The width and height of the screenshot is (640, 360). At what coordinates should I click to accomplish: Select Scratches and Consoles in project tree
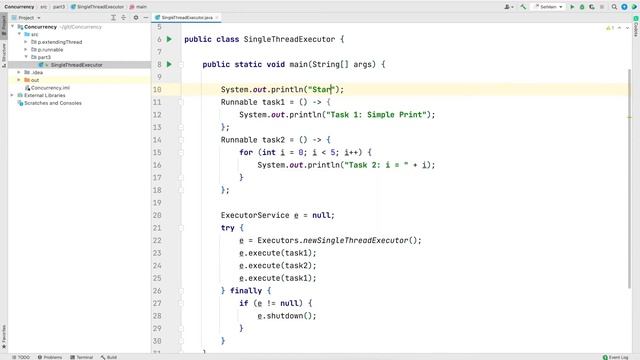click(x=53, y=103)
